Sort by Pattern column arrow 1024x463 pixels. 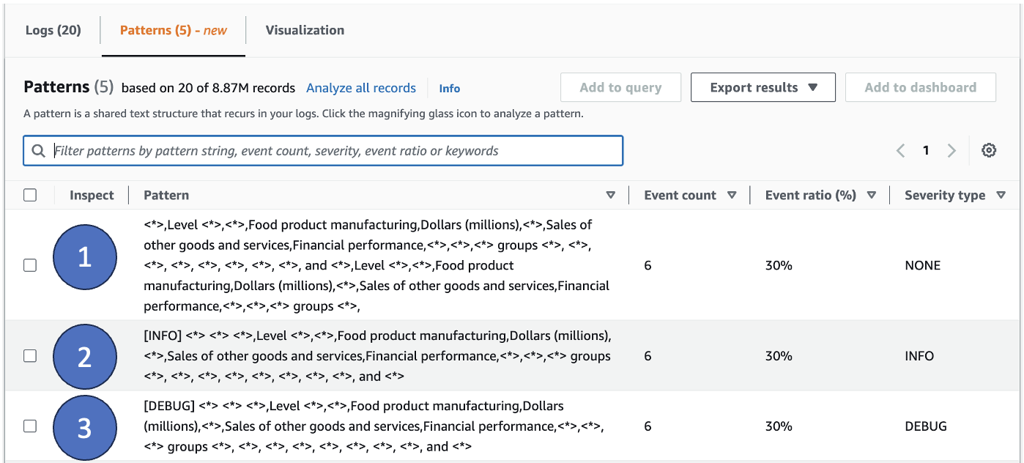click(611, 195)
